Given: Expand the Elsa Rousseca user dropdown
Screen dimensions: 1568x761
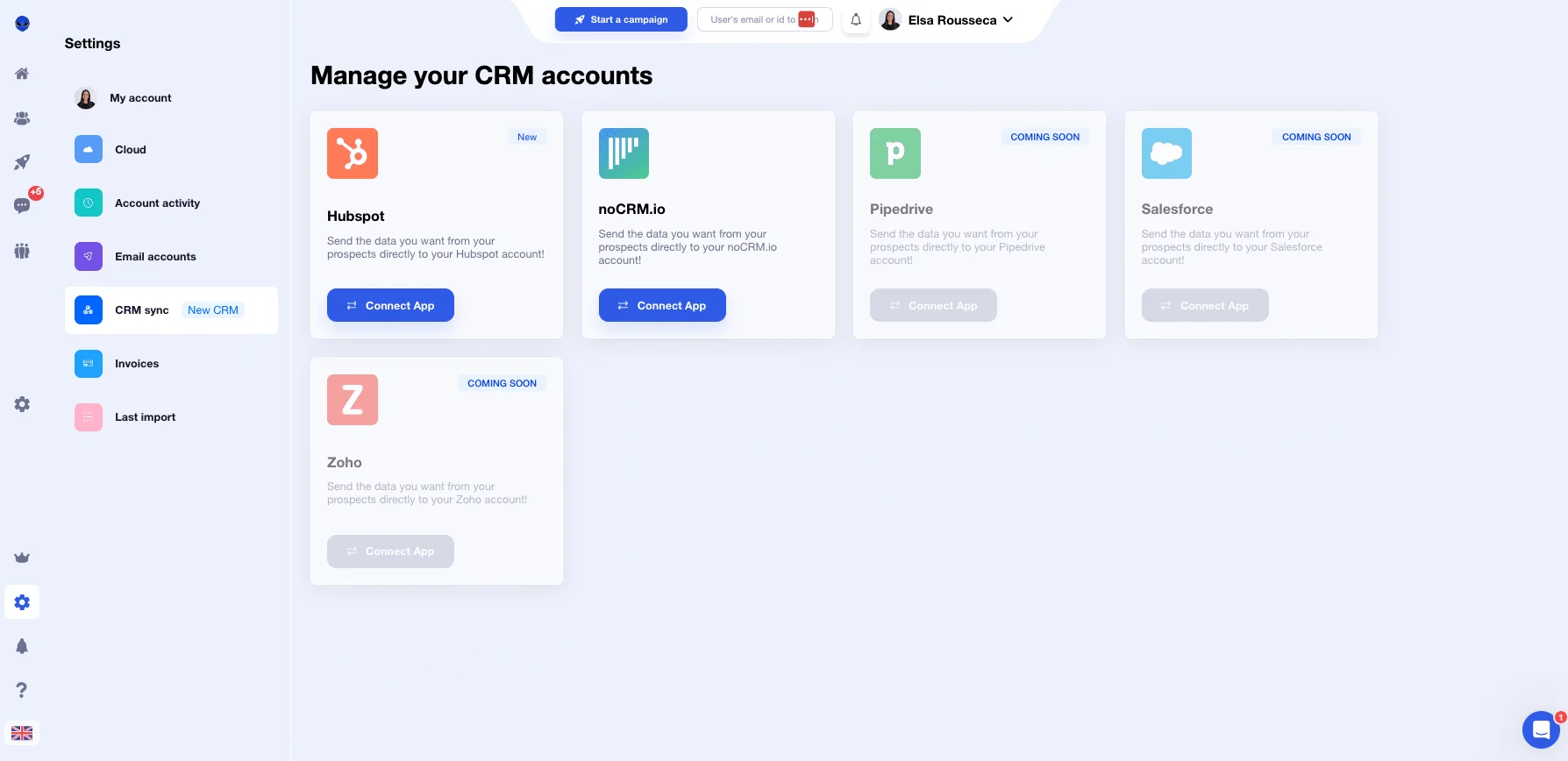Looking at the screenshot, I should pos(1008,19).
